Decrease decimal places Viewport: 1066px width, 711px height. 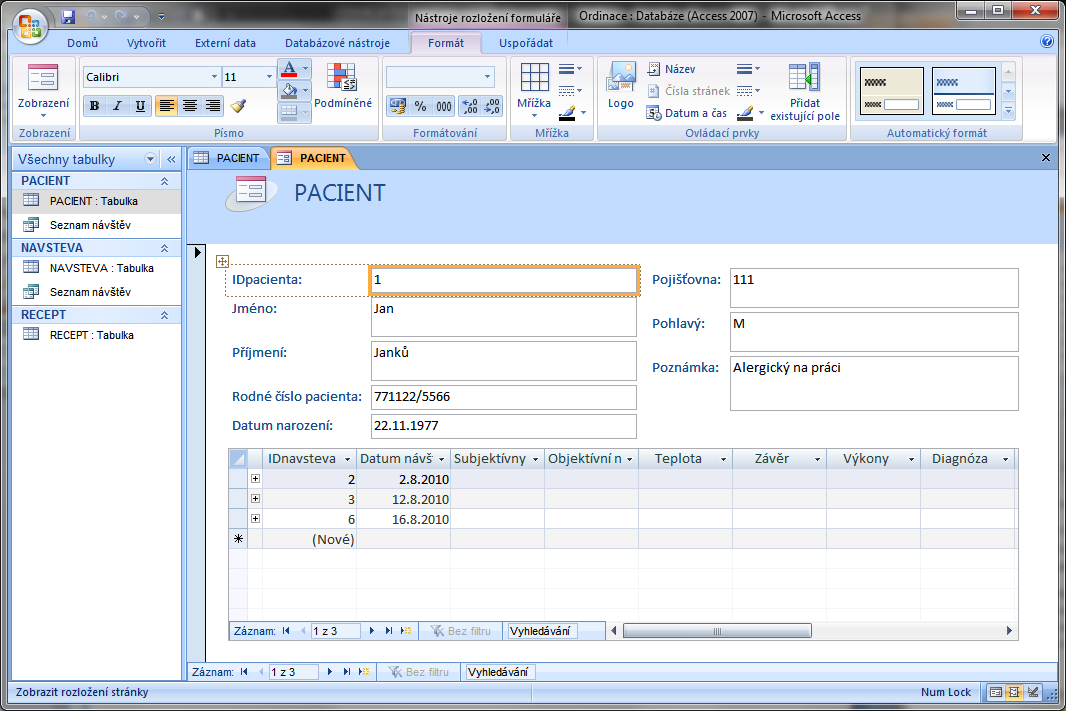492,106
